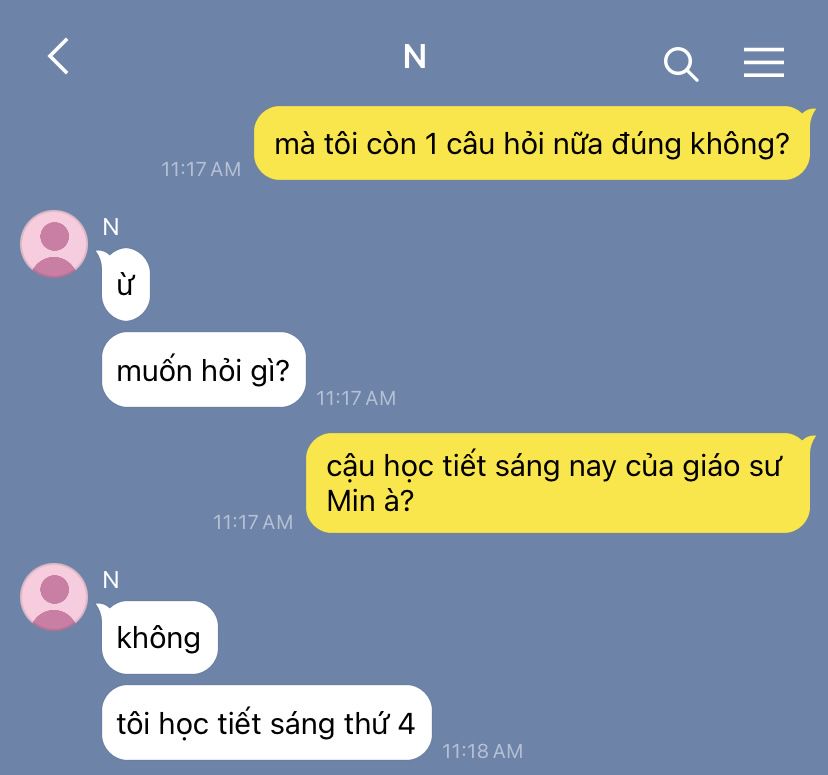This screenshot has width=828, height=775.
Task: Tap the 11:18 AM timestamp
Action: click(x=482, y=751)
